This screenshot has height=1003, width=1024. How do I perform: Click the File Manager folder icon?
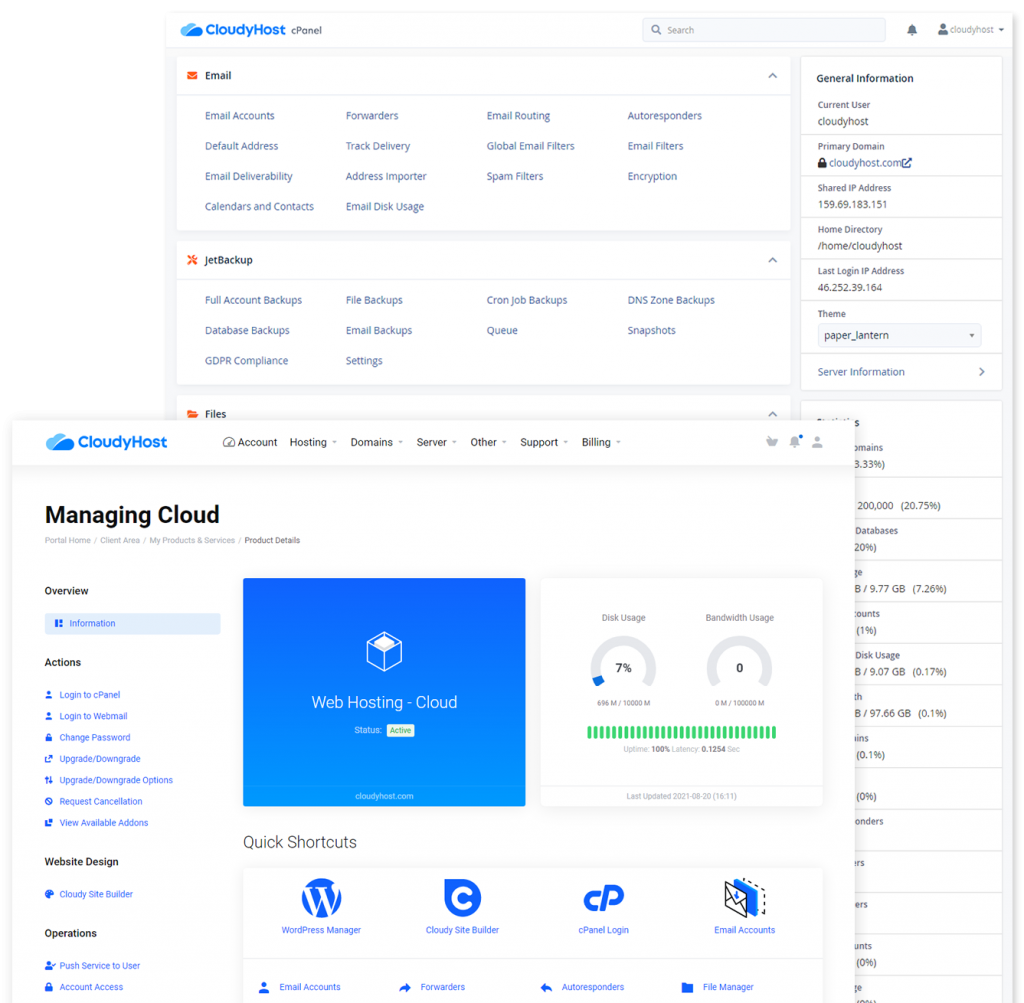[687, 988]
